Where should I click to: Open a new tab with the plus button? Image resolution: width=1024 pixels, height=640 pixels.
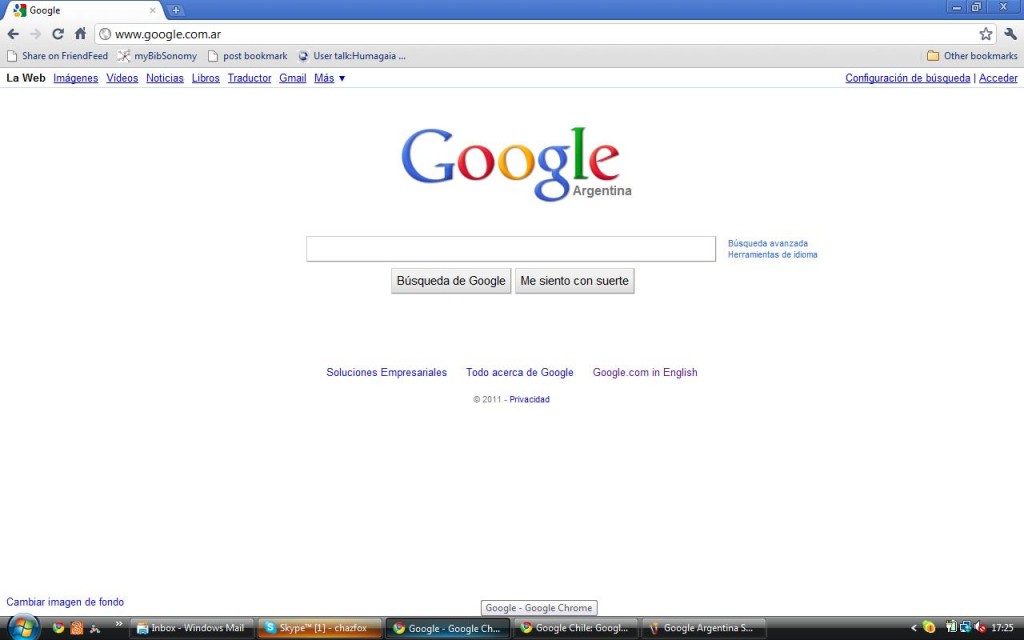point(176,10)
